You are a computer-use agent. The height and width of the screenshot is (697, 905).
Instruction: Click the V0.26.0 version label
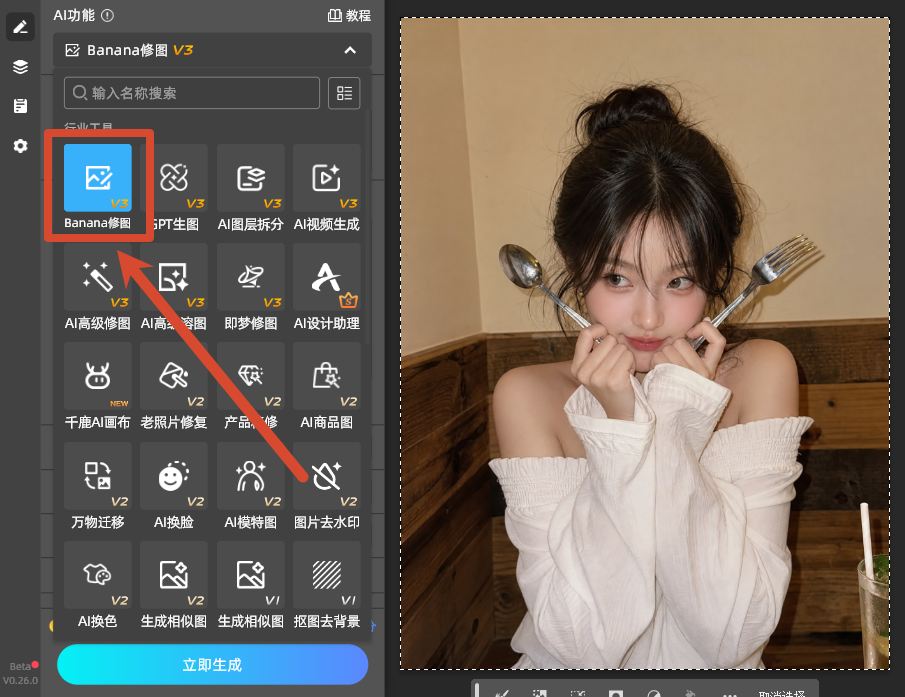[20, 680]
